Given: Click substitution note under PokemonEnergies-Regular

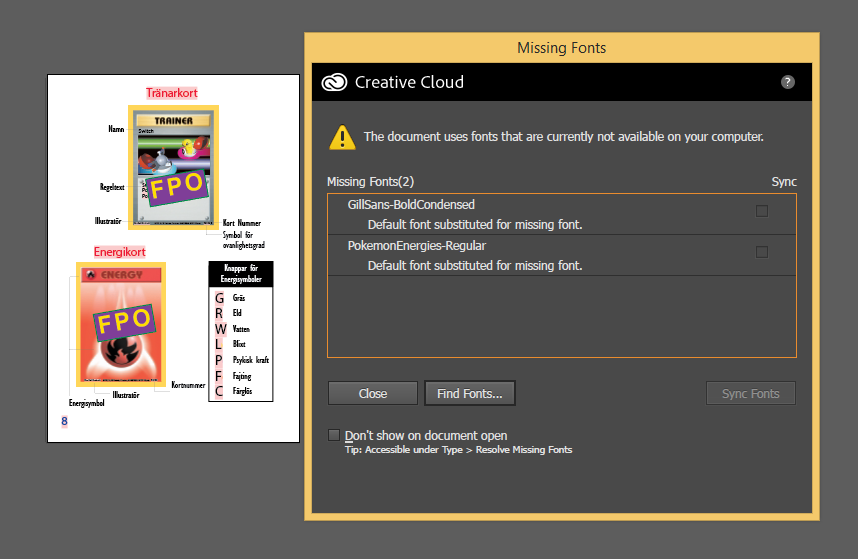Looking at the screenshot, I should pyautogui.click(x=475, y=266).
